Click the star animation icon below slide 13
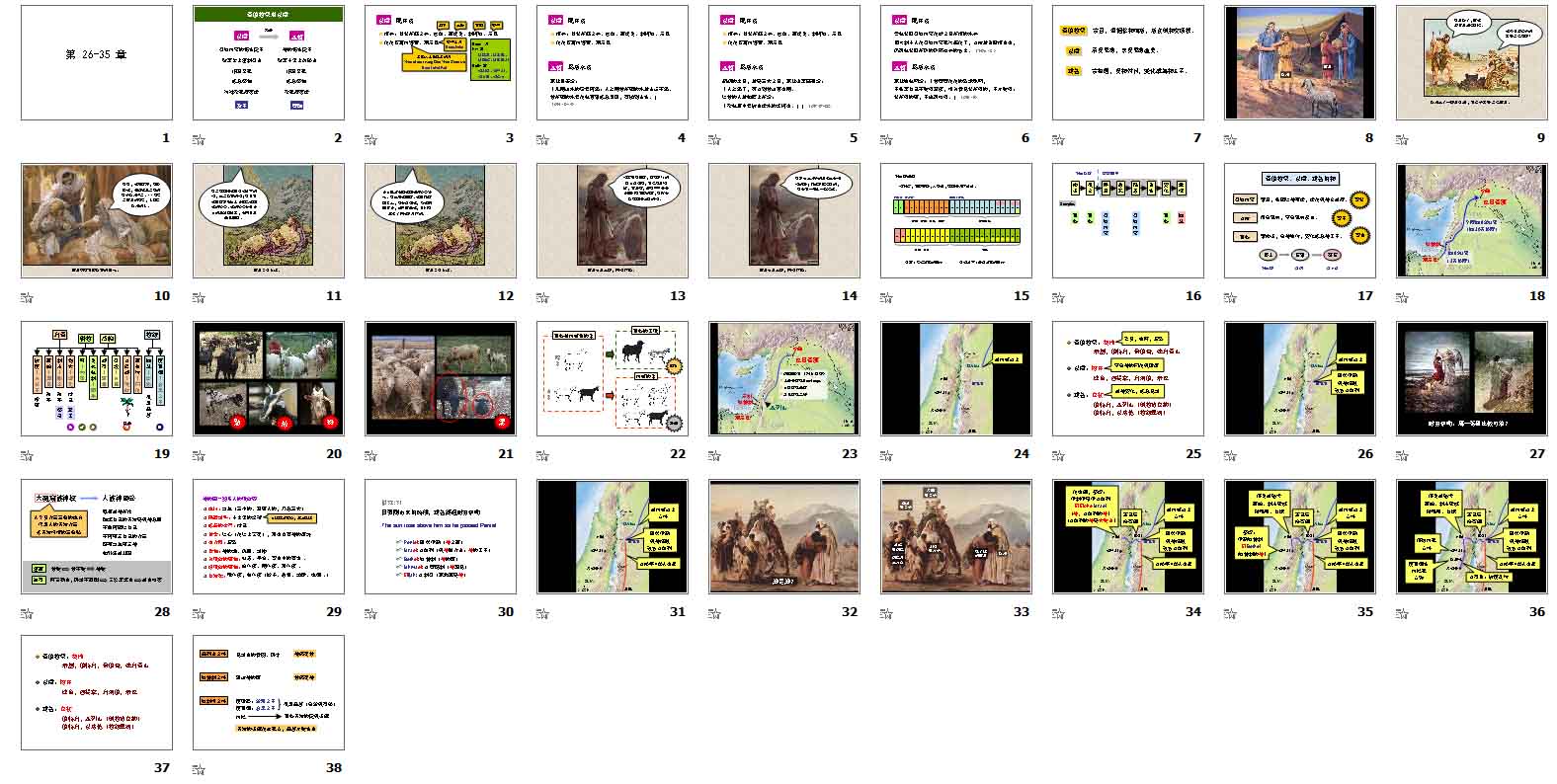1557x784 pixels. pos(543,297)
